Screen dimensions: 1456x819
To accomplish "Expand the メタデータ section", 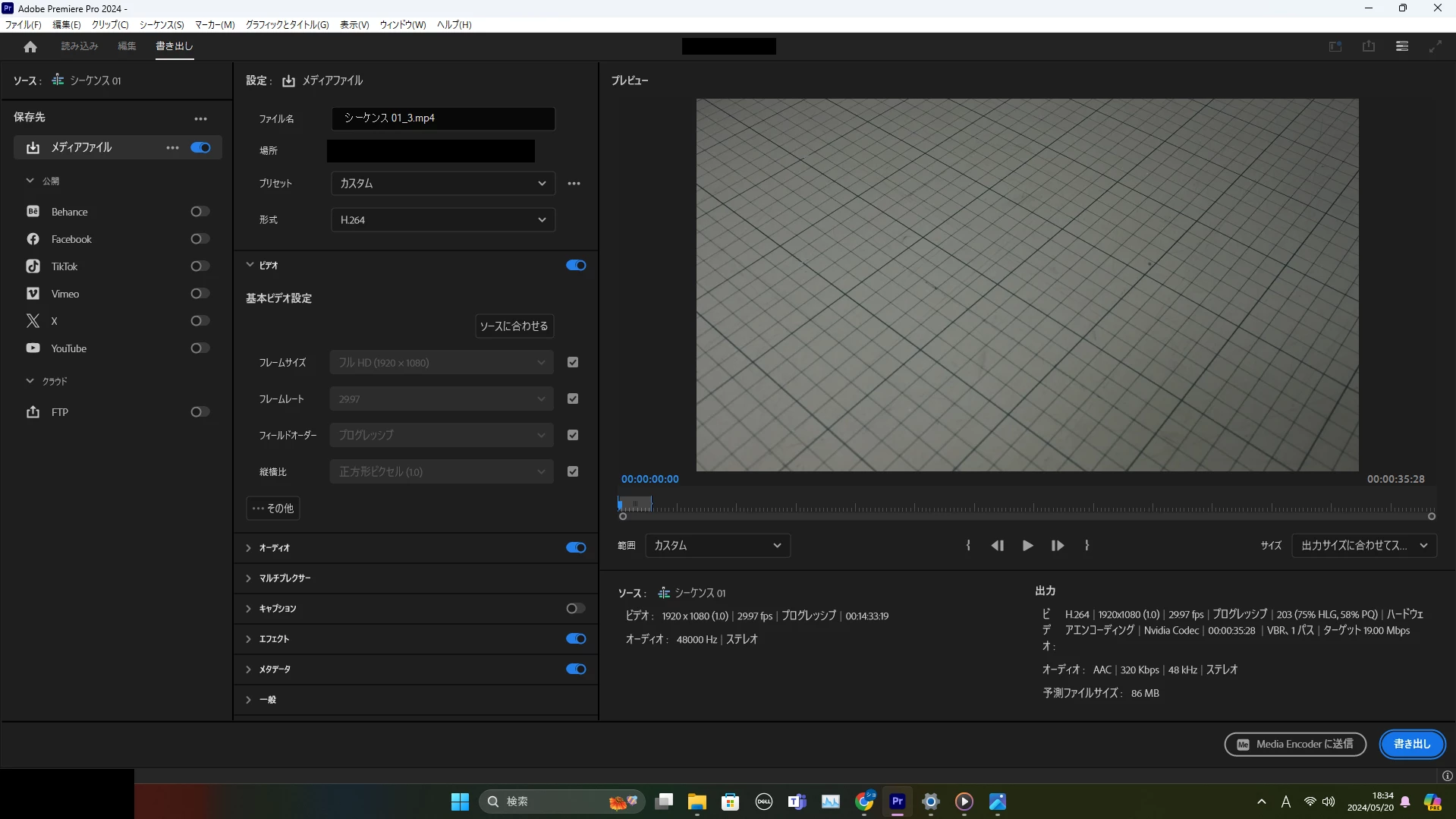I will (x=249, y=669).
